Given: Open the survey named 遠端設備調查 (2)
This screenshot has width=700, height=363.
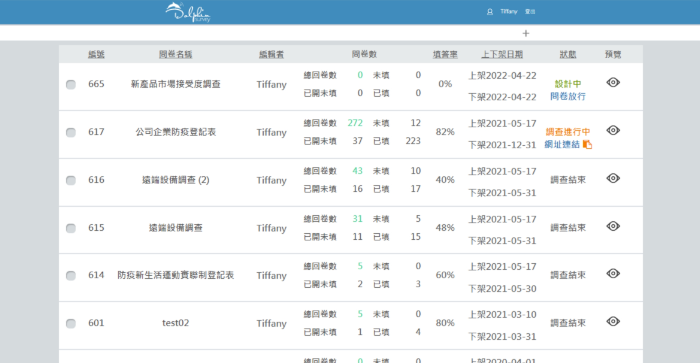Looking at the screenshot, I should [175, 180].
